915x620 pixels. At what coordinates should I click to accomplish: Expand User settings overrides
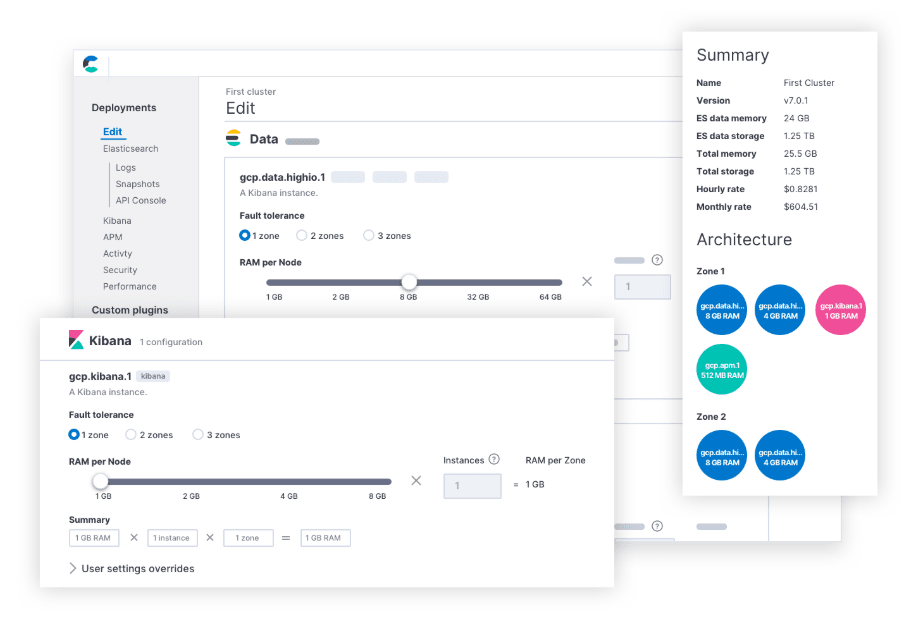[x=132, y=569]
